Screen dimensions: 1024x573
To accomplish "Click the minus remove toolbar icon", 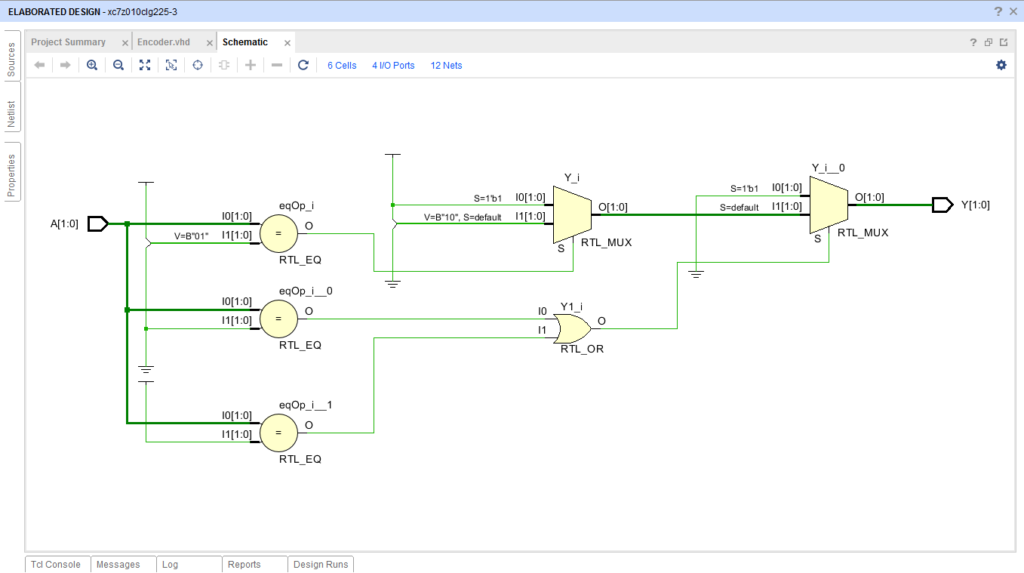I will [277, 65].
